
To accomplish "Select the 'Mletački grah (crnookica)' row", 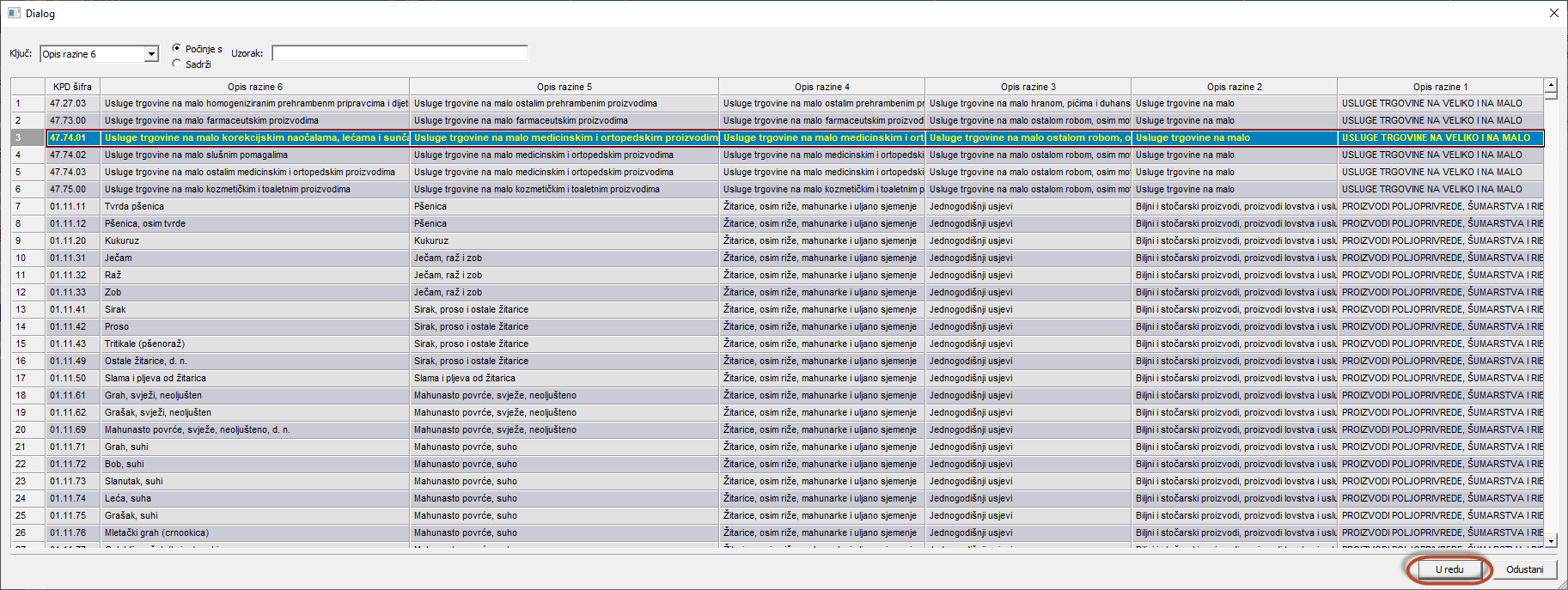I will click(x=156, y=532).
